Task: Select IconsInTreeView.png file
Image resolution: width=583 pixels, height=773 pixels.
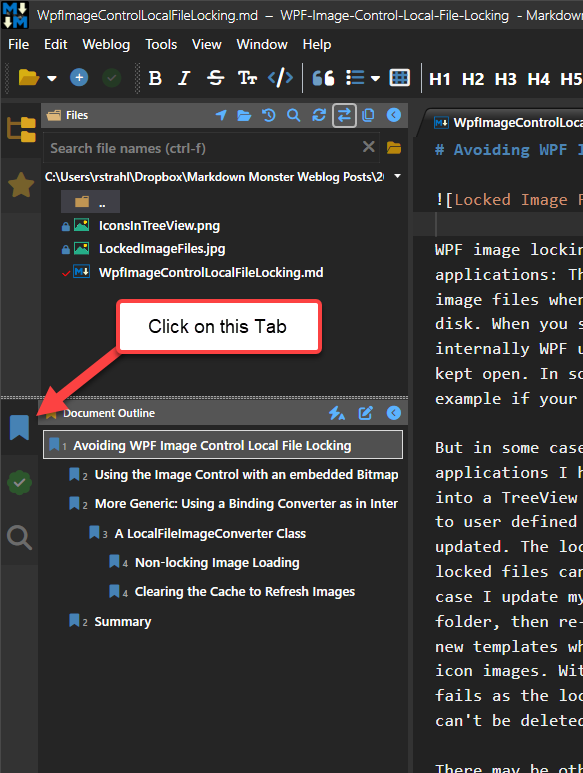Action: pyautogui.click(x=159, y=226)
